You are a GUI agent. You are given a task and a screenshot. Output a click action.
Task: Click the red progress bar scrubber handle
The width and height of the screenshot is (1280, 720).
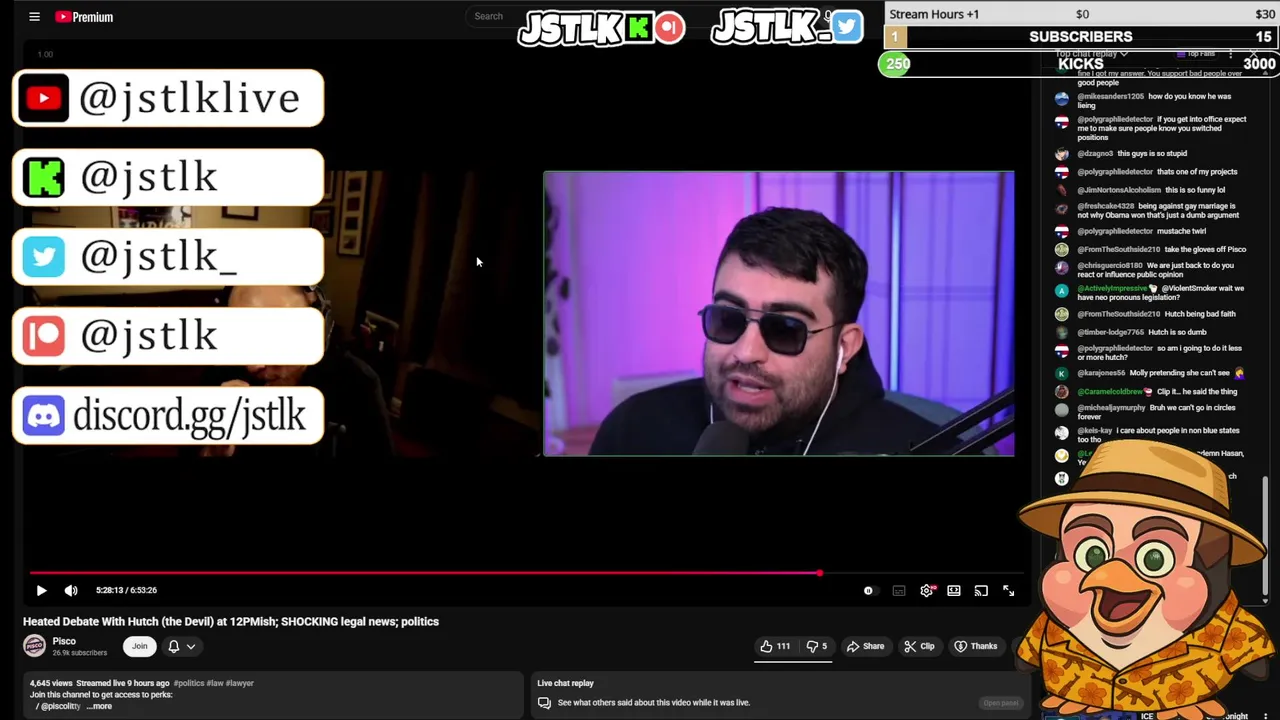(x=819, y=573)
